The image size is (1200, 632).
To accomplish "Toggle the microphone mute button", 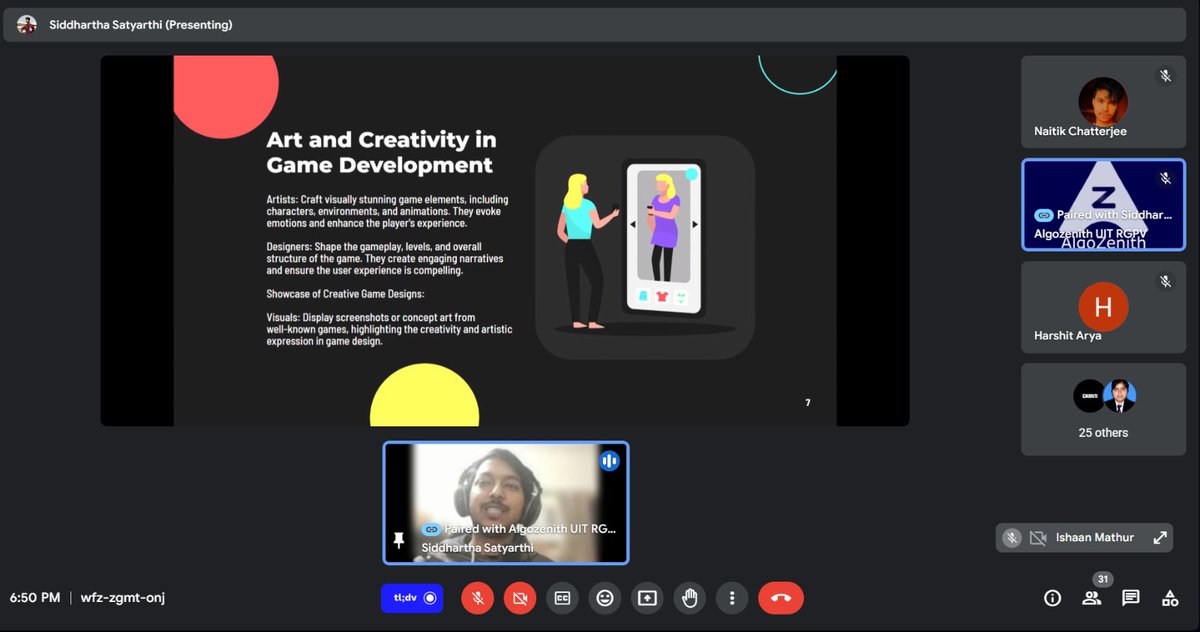I will click(478, 598).
